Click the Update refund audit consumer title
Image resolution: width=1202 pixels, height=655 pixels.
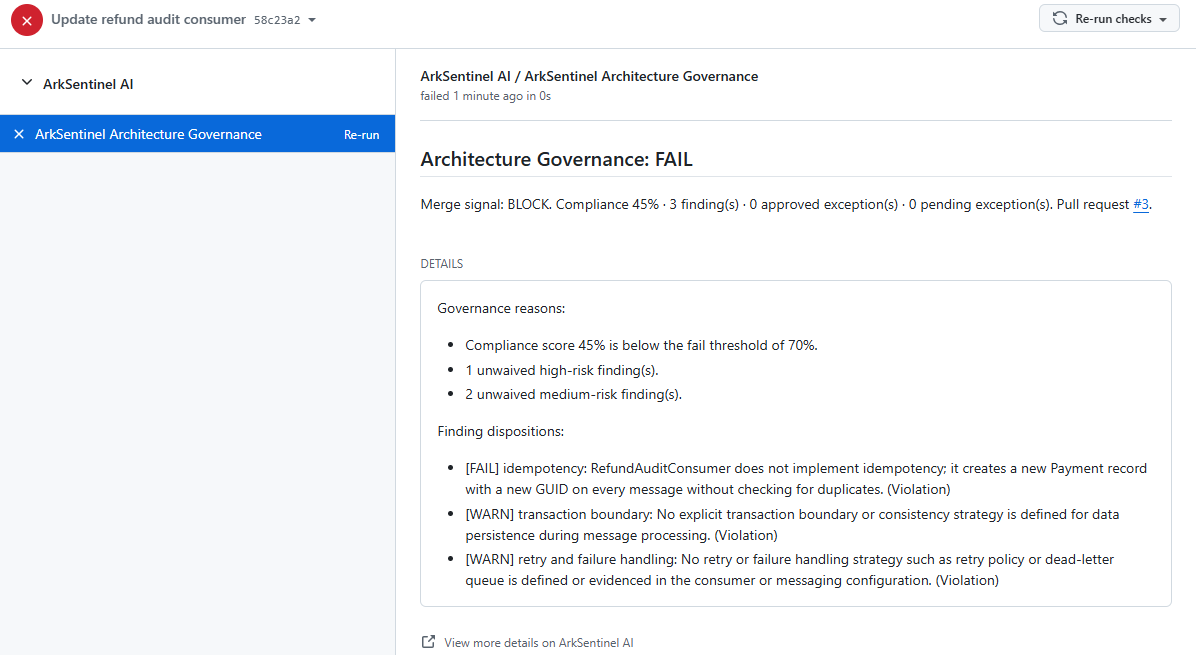(148, 19)
